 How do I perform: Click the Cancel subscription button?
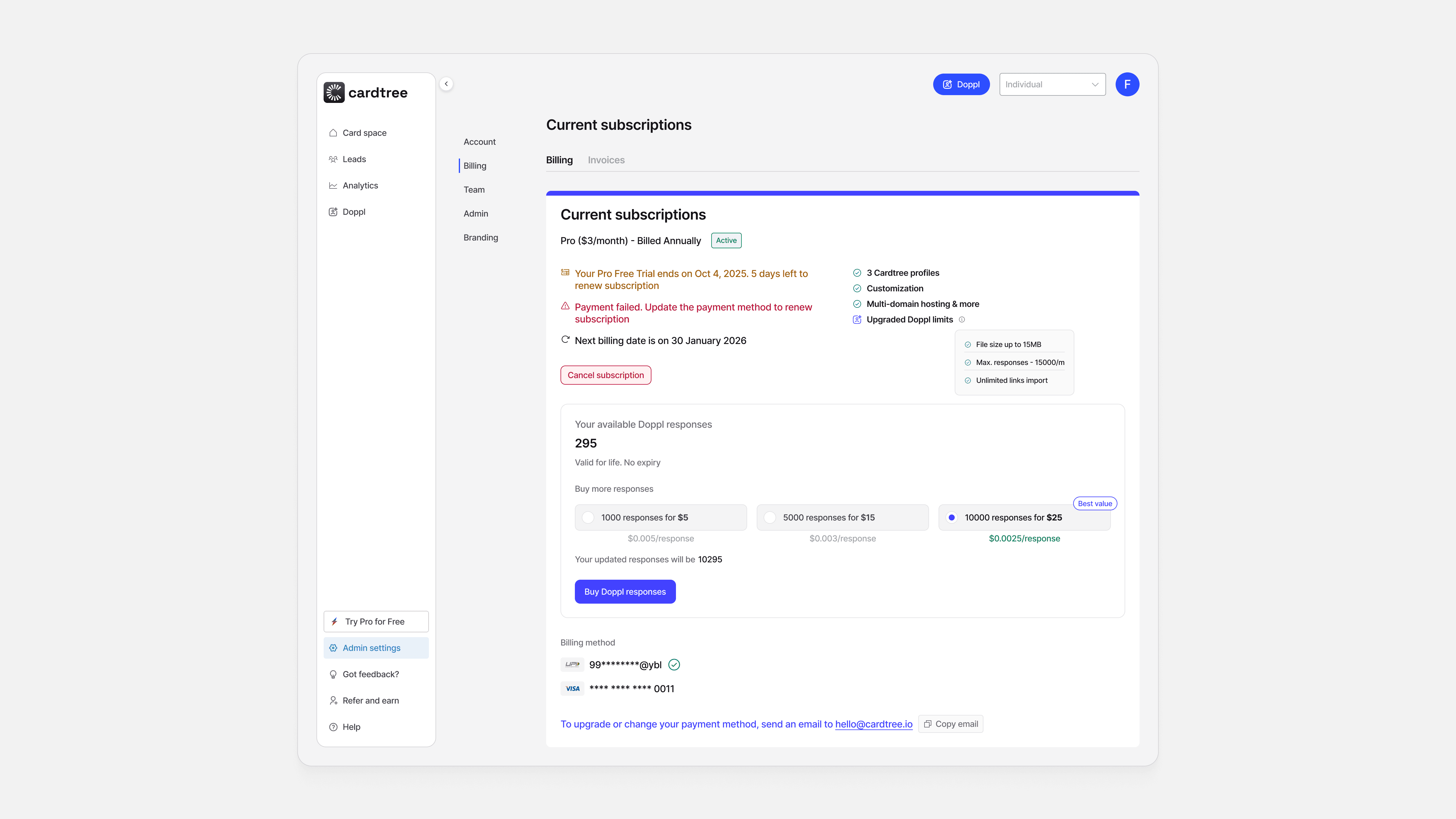pos(605,375)
